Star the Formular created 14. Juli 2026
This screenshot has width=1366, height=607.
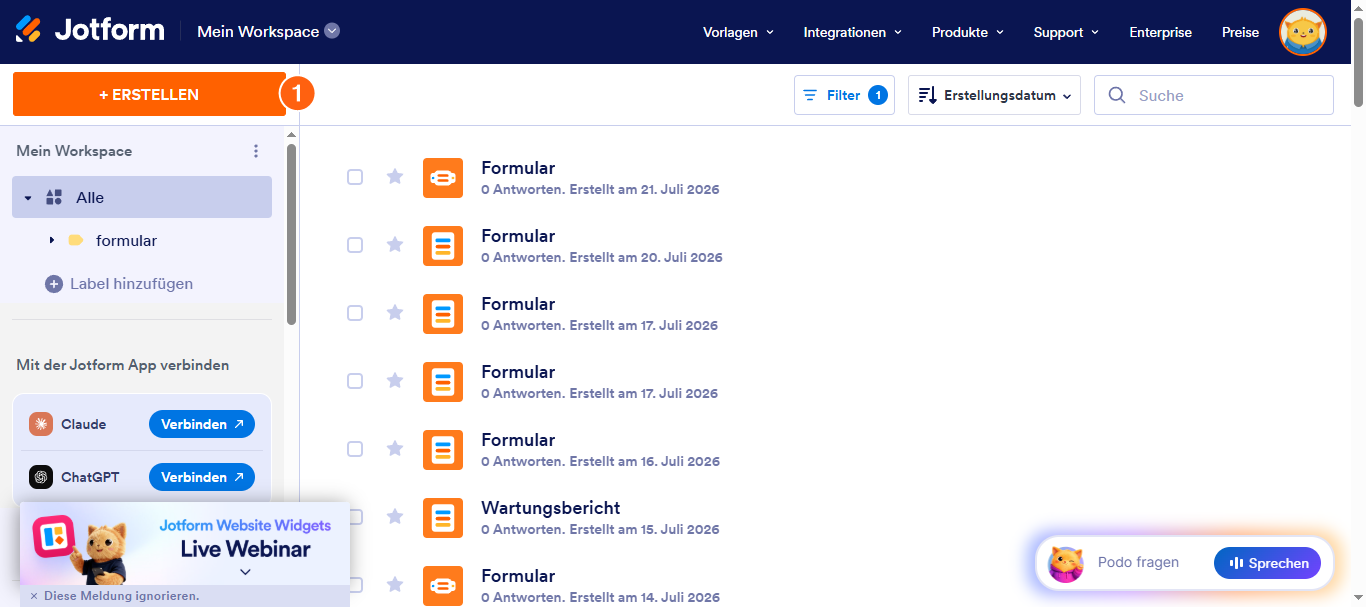(x=395, y=585)
